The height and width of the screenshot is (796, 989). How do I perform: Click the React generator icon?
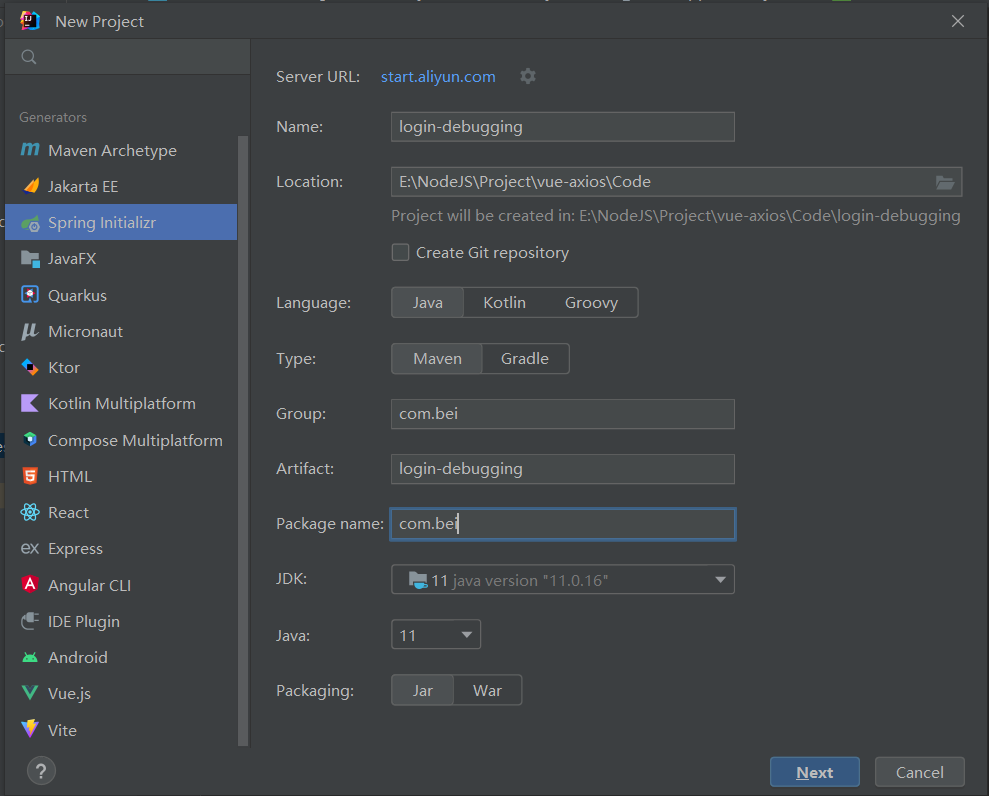click(x=30, y=512)
